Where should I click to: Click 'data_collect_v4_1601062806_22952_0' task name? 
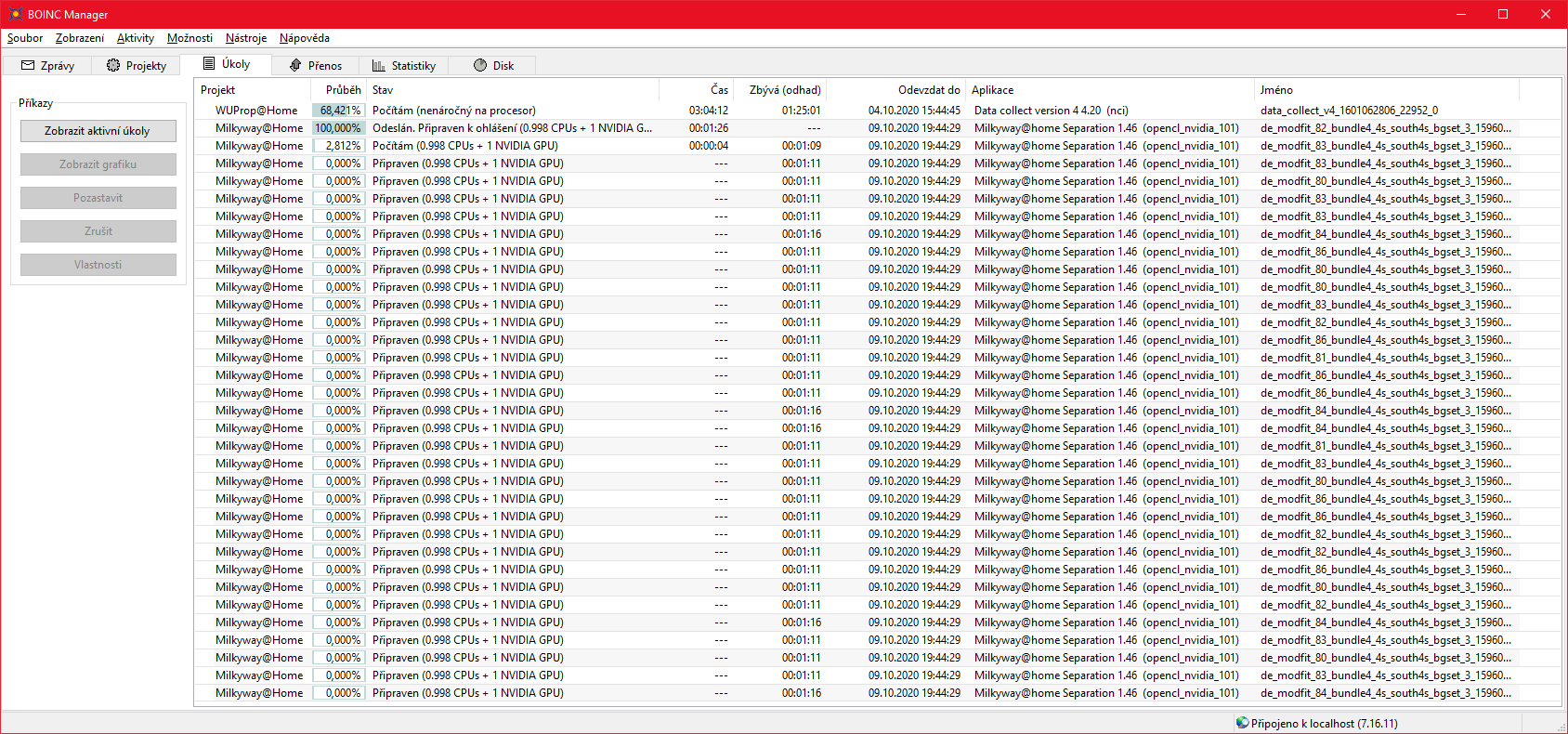click(1349, 111)
